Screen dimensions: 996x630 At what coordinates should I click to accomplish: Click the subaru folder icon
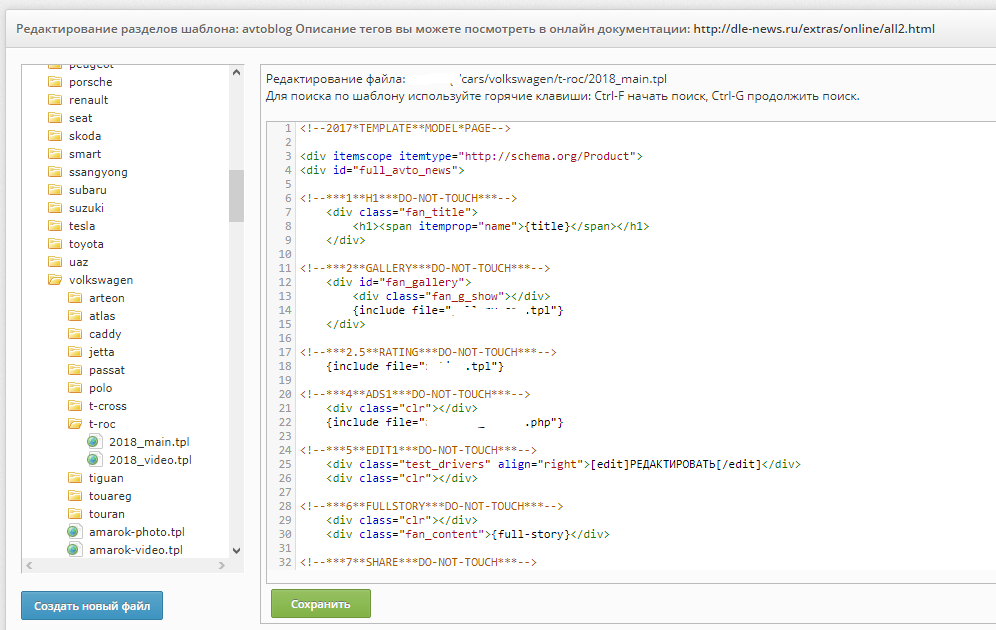55,190
